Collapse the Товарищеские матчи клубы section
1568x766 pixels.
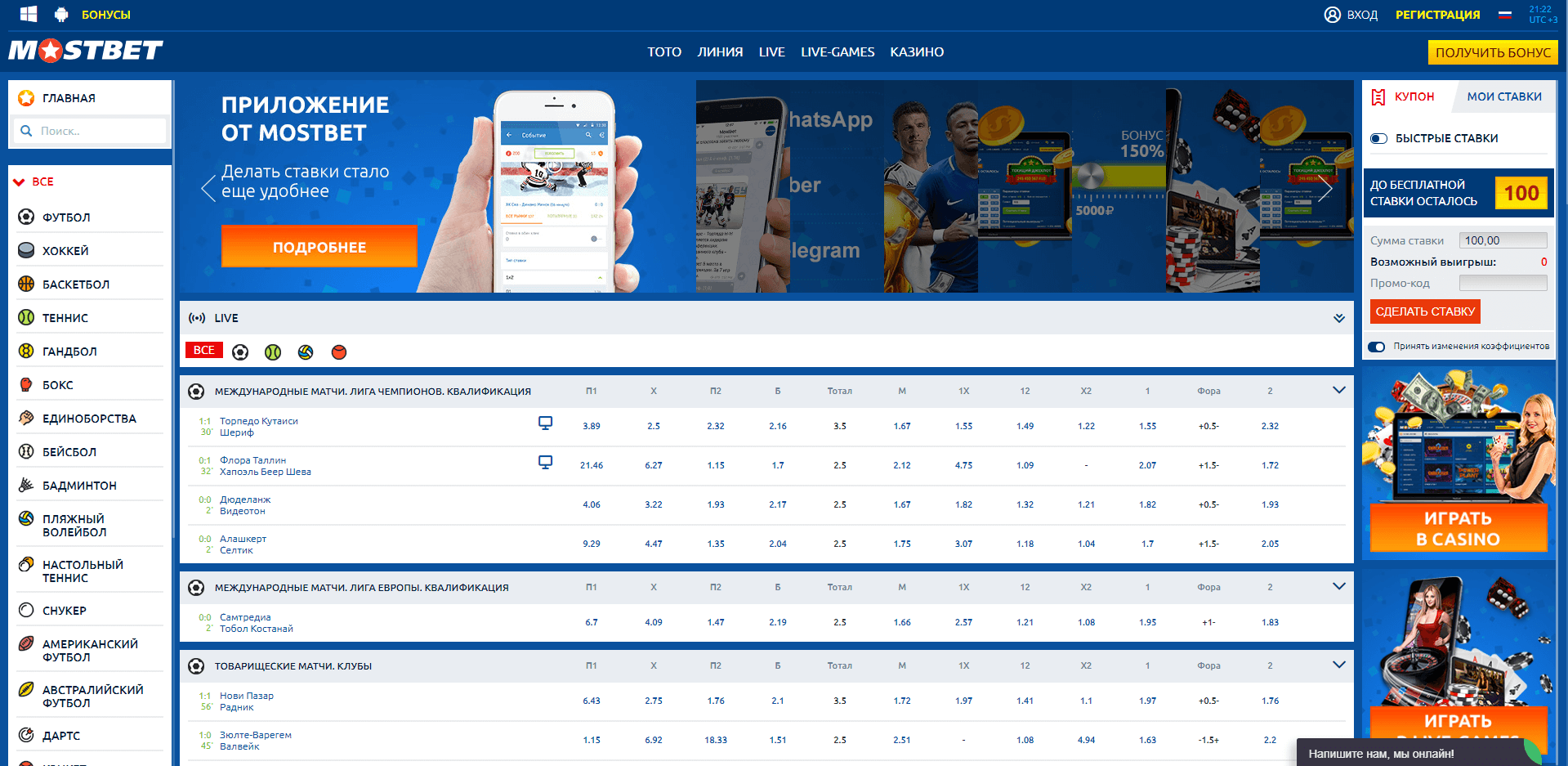[1339, 665]
